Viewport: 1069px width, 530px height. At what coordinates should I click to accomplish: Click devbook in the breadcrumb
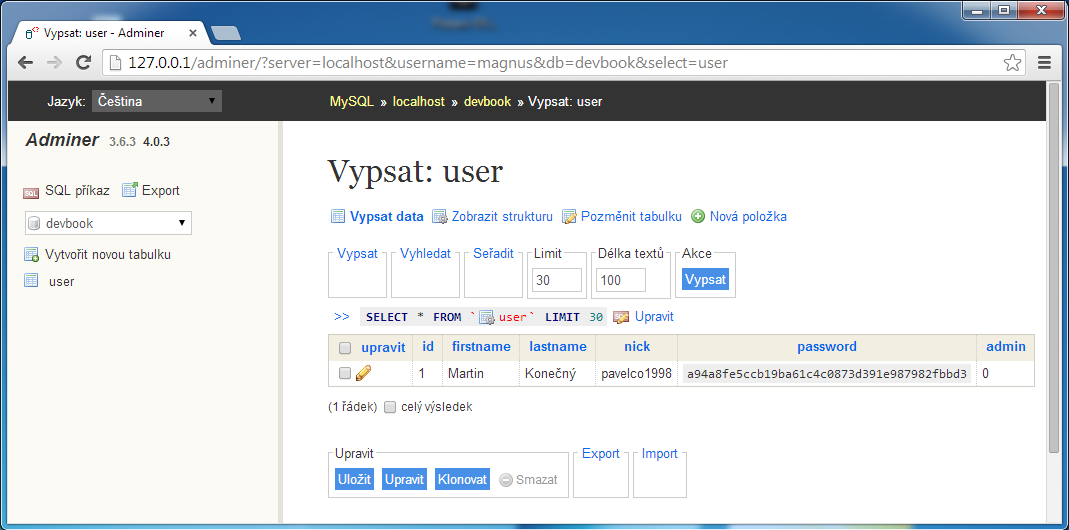click(487, 102)
